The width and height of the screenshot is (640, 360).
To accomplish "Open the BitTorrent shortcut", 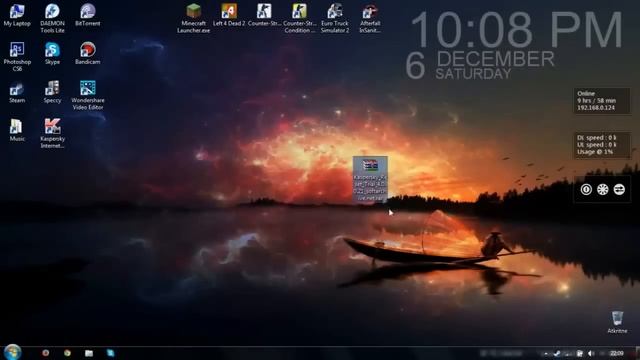I will tap(87, 16).
